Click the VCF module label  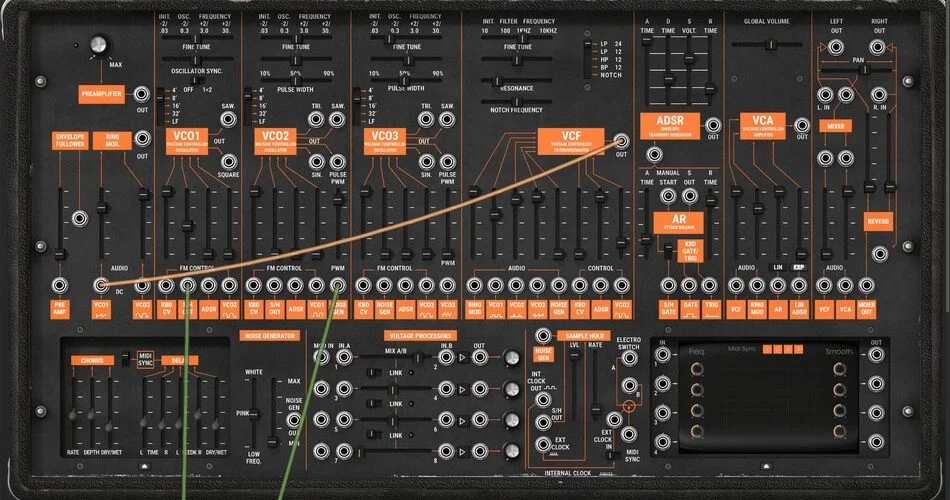click(571, 141)
